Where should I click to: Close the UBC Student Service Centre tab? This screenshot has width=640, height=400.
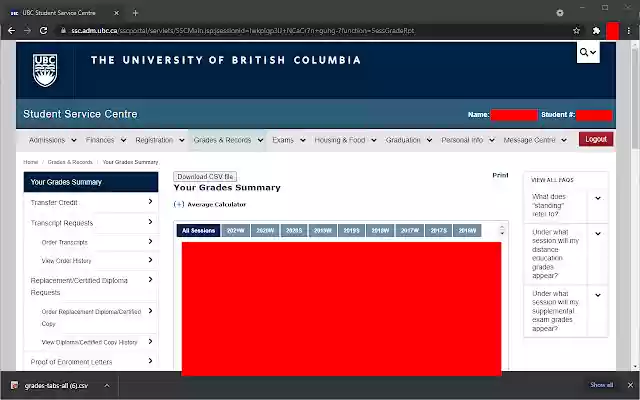coord(116,13)
